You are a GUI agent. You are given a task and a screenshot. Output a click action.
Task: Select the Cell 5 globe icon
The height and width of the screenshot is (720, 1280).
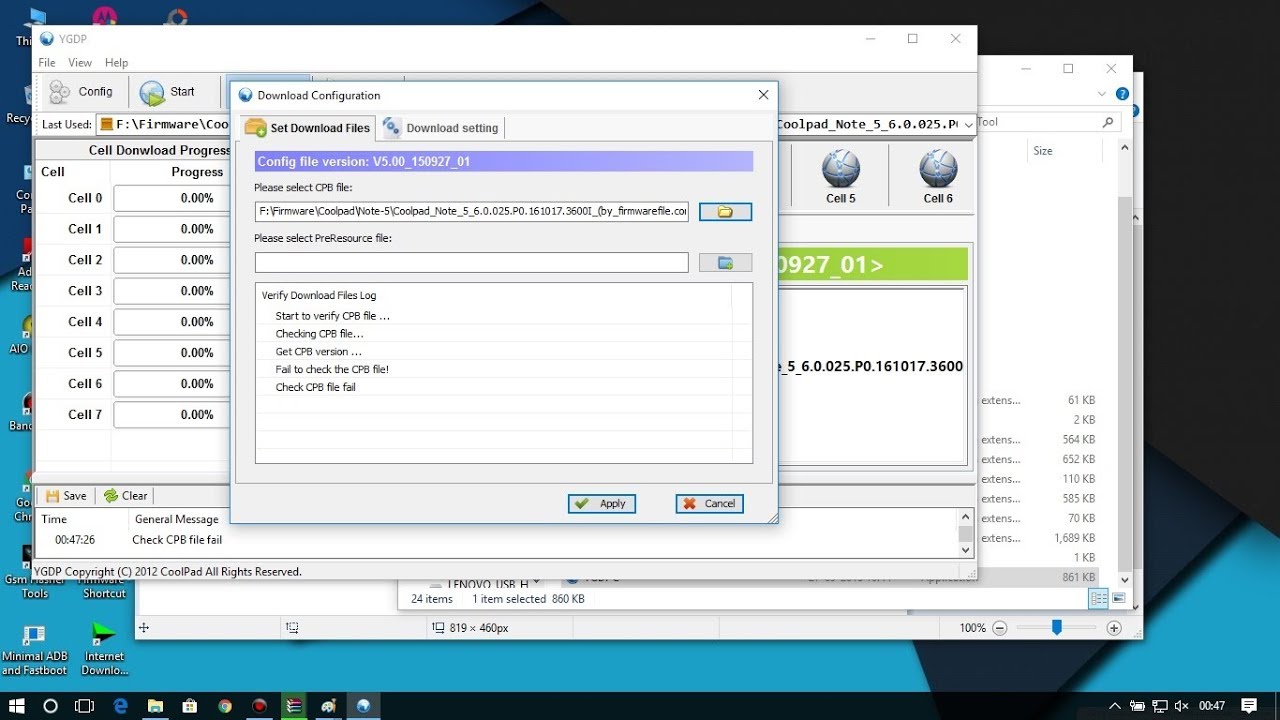pos(841,176)
